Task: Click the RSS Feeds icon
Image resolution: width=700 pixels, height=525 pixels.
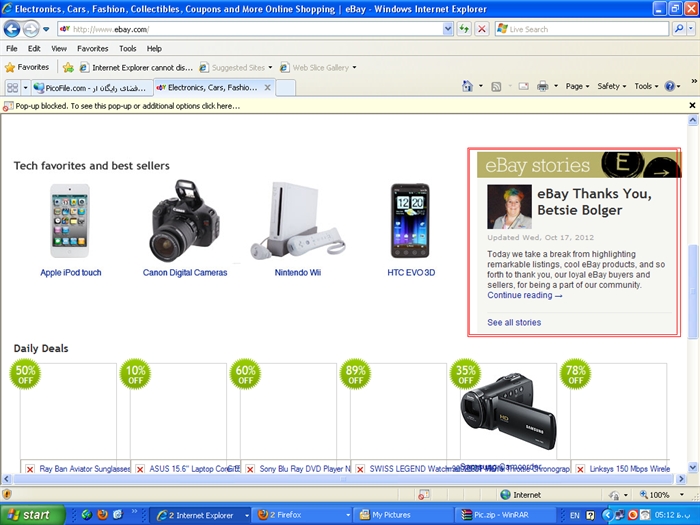Action: pos(496,87)
